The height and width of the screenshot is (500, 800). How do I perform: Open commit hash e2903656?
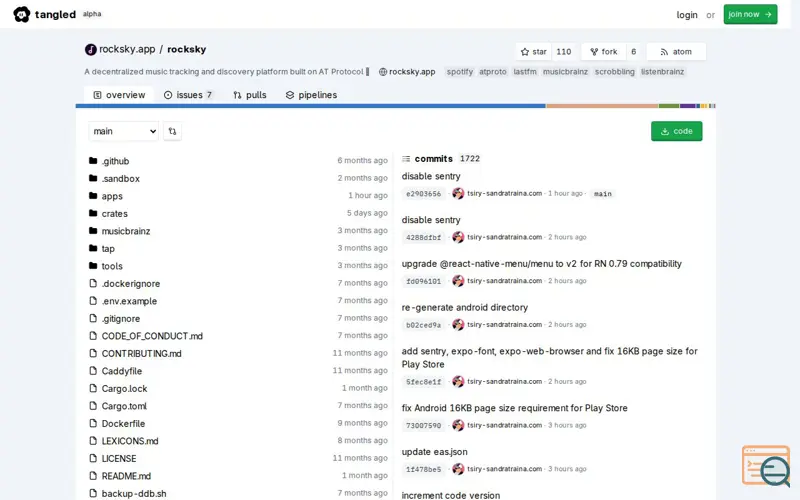423,194
